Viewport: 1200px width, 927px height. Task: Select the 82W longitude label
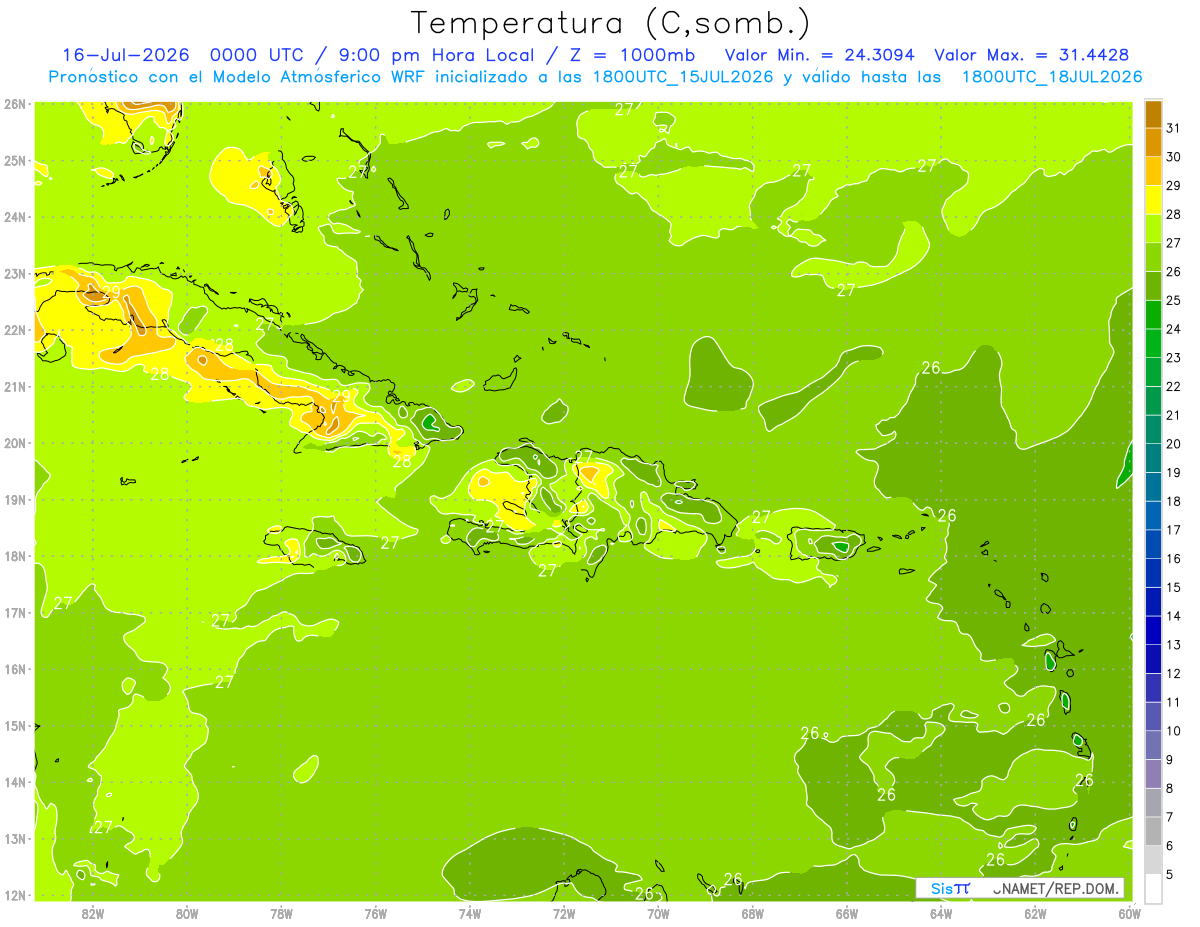click(93, 913)
